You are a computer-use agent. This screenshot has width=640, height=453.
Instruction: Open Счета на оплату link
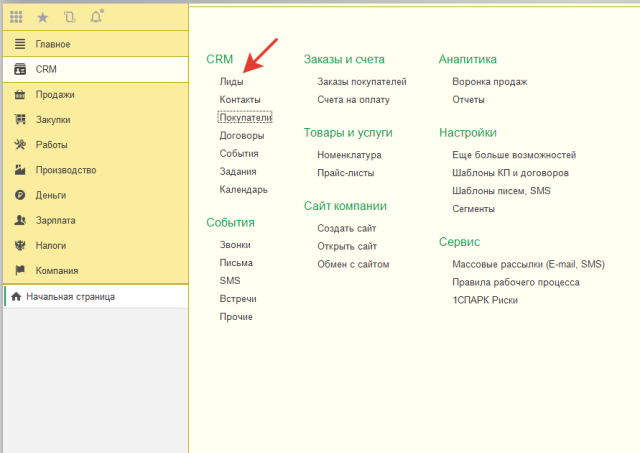[x=353, y=100]
